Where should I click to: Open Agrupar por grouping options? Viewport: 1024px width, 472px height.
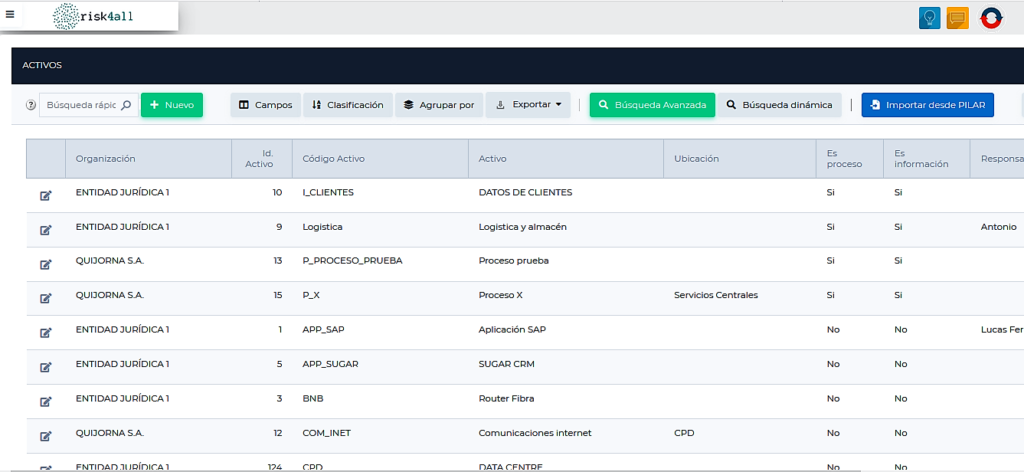click(x=439, y=105)
